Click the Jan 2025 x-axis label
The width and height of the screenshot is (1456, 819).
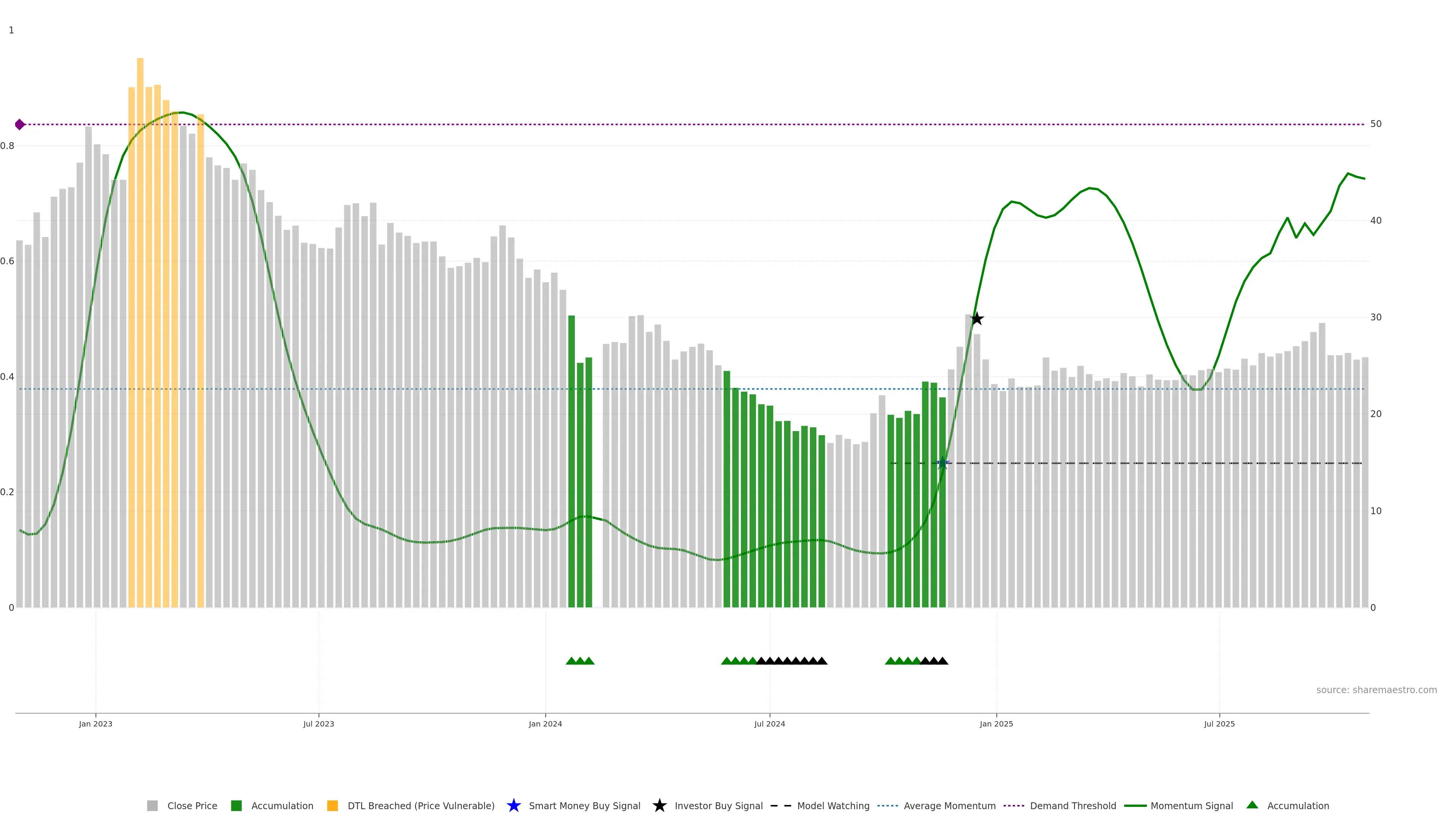click(996, 724)
